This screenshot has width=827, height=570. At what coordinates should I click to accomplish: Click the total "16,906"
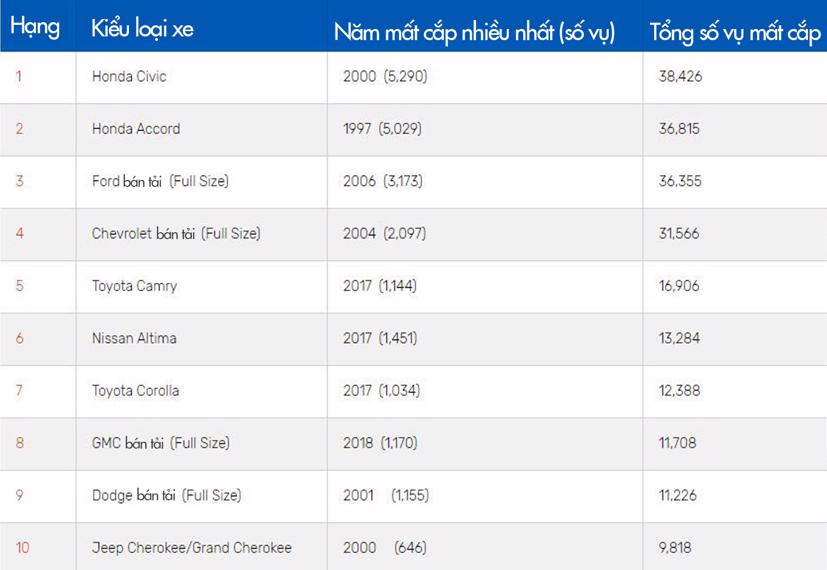(679, 286)
